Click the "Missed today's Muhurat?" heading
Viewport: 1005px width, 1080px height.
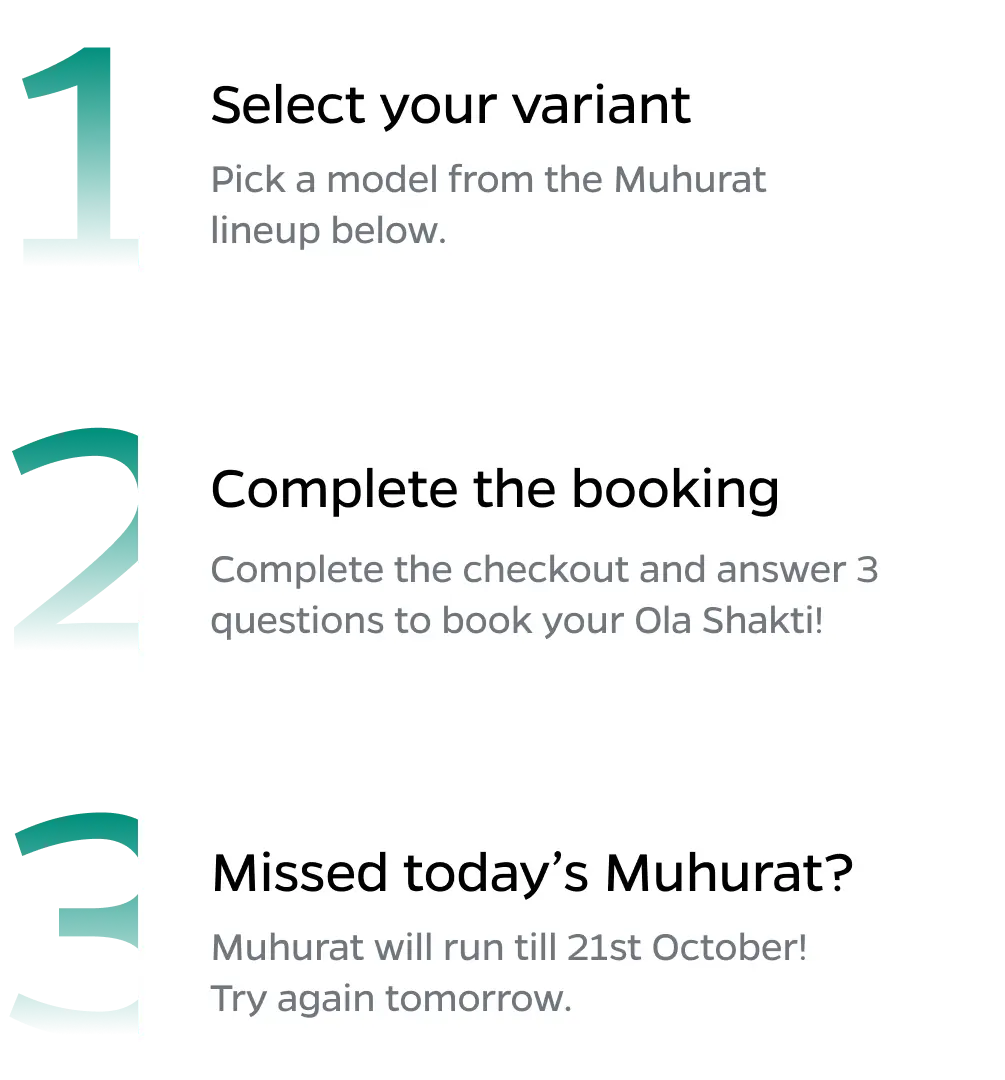(x=532, y=873)
